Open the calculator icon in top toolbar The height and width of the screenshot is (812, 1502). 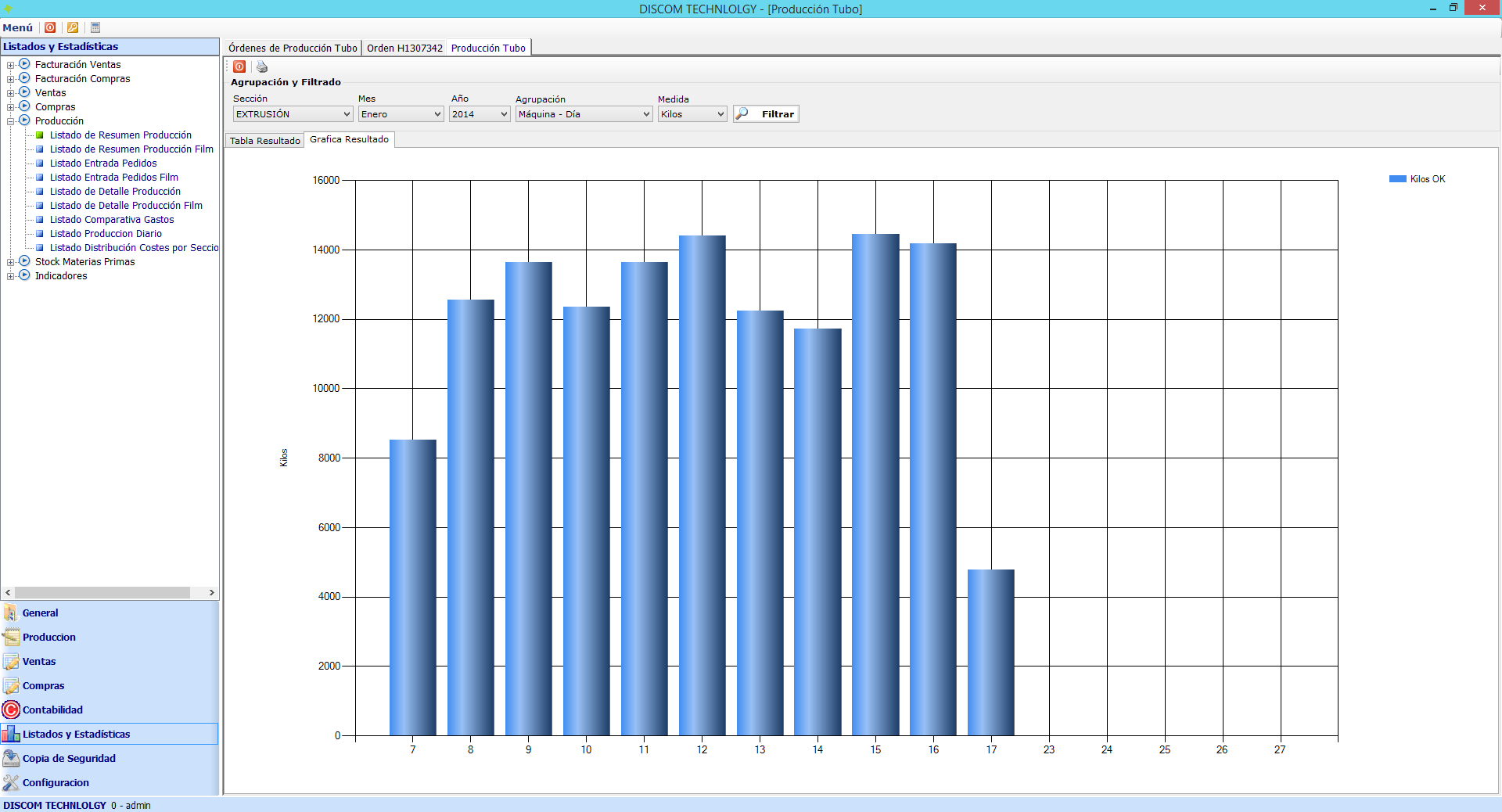point(95,27)
